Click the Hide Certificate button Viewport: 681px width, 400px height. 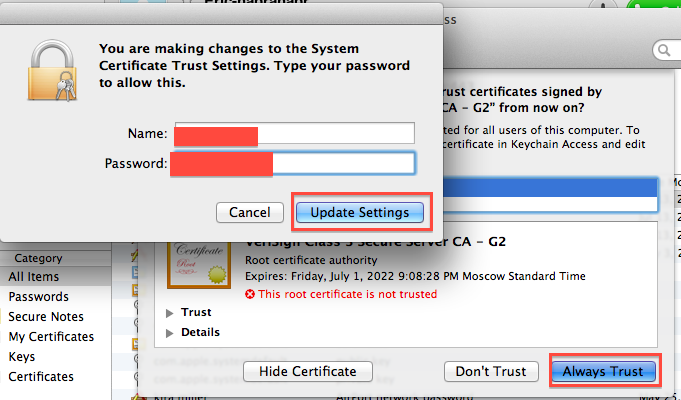click(x=305, y=372)
